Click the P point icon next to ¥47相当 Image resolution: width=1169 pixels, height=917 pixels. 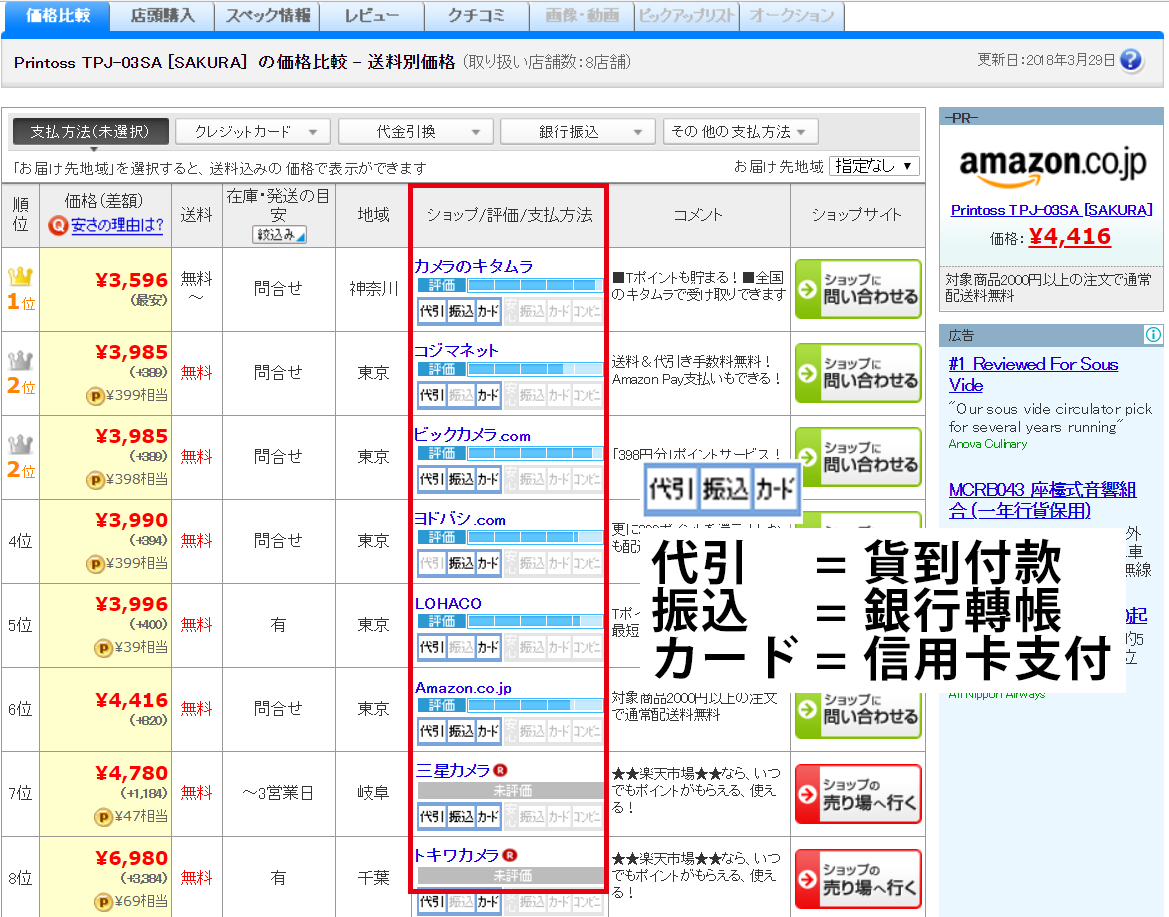pyautogui.click(x=103, y=817)
